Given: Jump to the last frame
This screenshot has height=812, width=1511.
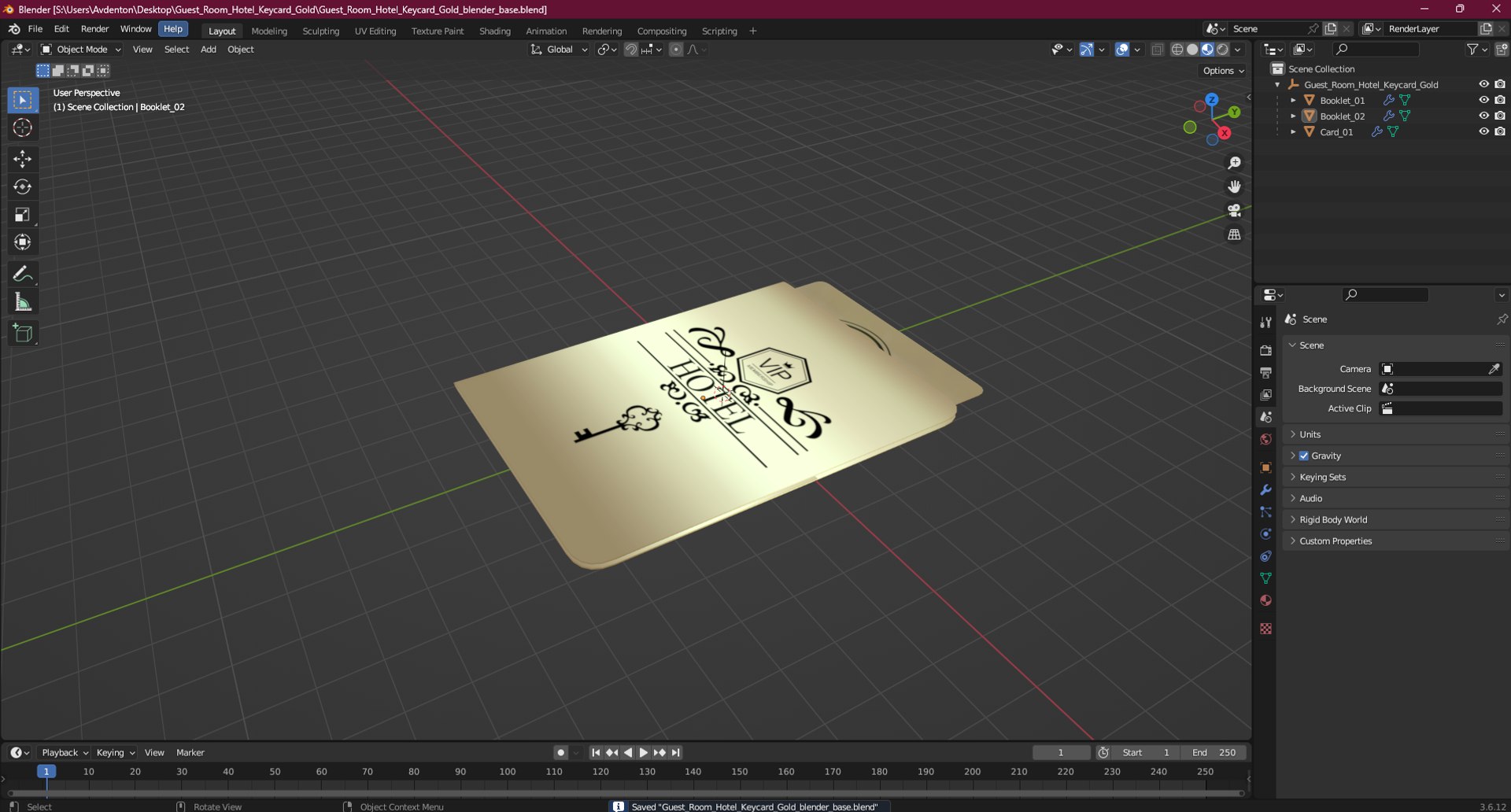Looking at the screenshot, I should (676, 753).
